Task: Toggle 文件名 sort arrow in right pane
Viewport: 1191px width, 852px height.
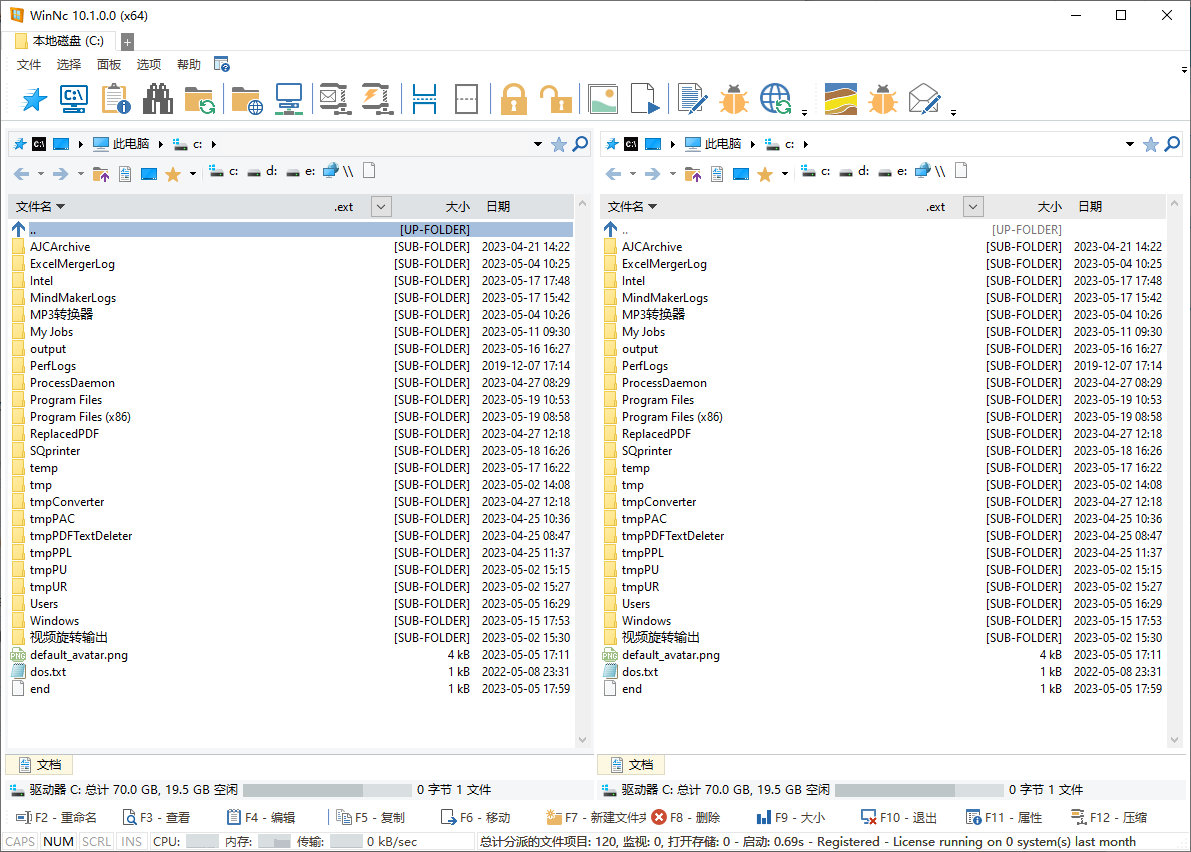Action: pos(652,207)
